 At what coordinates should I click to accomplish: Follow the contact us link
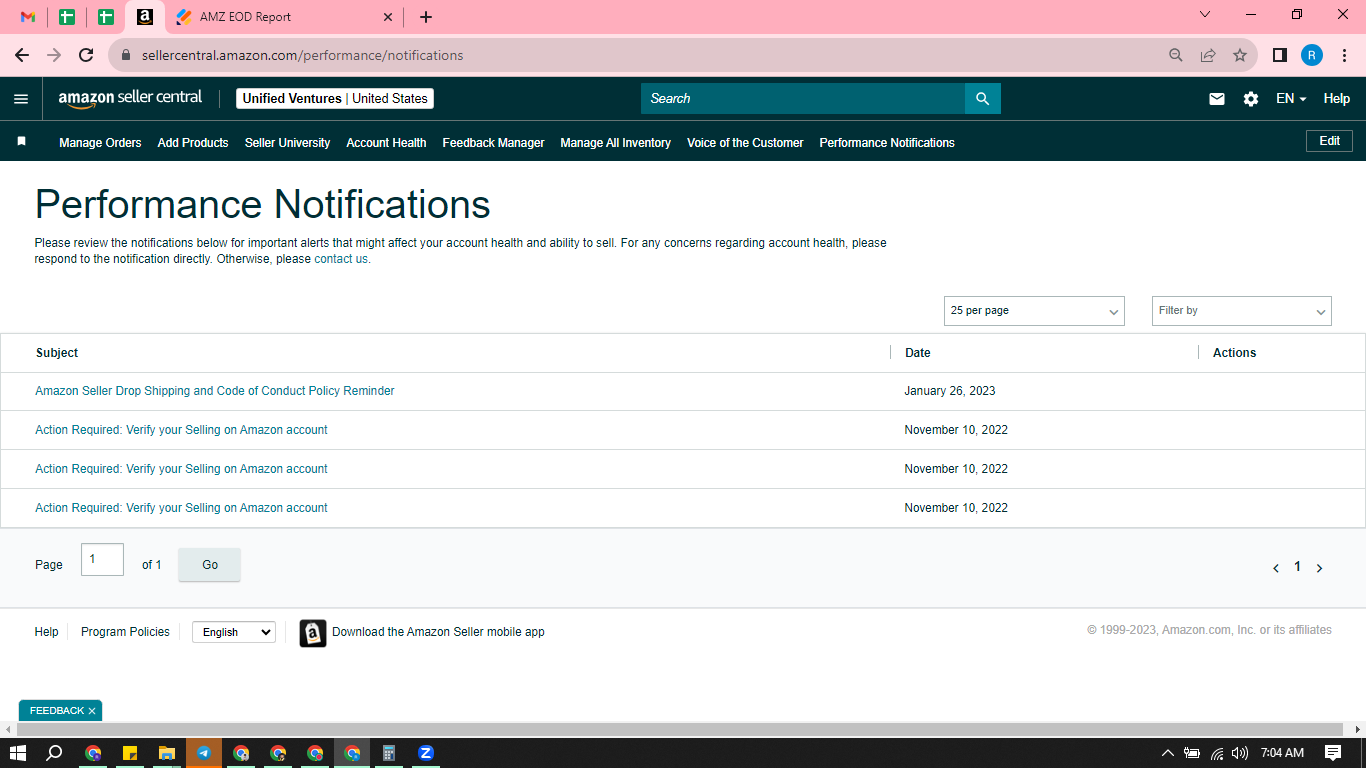[340, 259]
